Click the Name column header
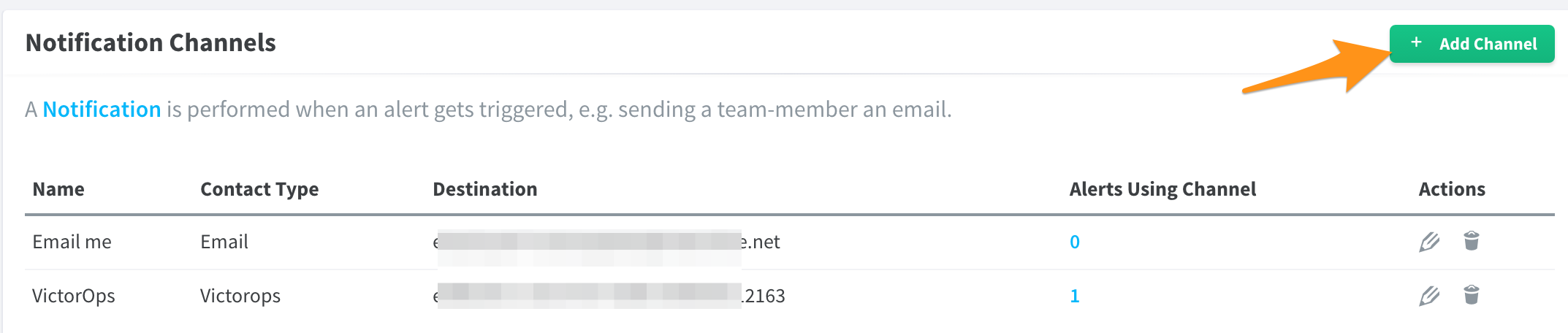Image resolution: width=1568 pixels, height=333 pixels. click(58, 189)
